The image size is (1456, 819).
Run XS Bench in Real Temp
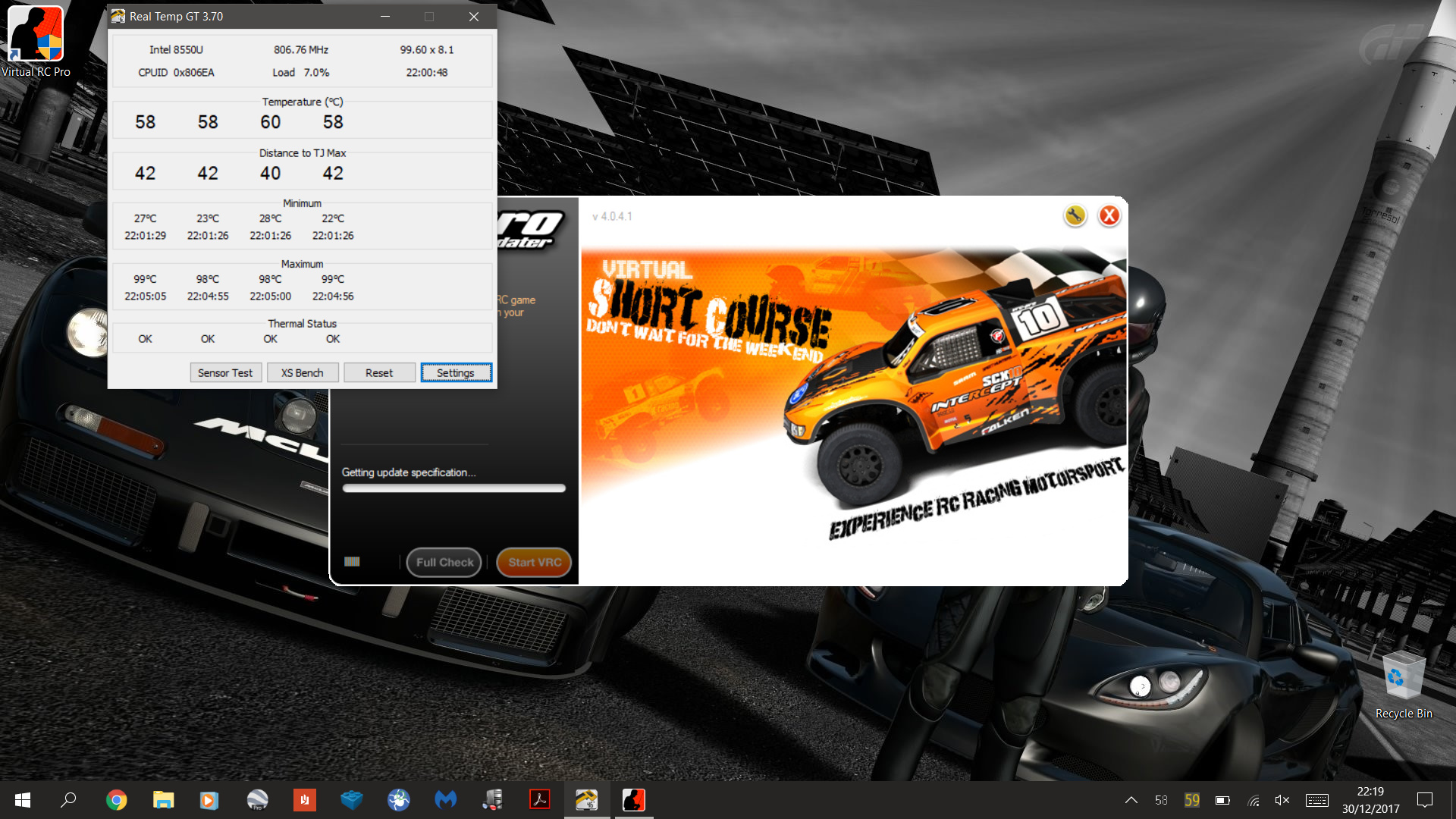pos(302,372)
